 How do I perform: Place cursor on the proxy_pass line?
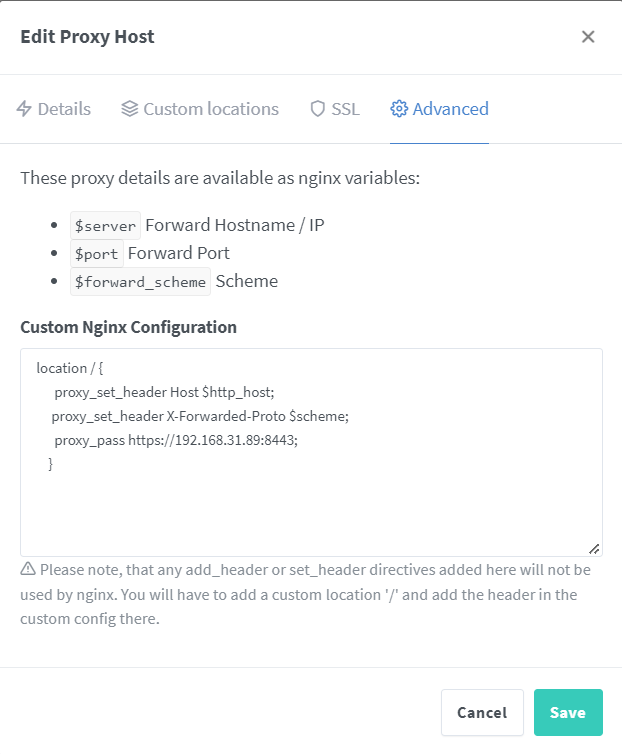pos(176,440)
